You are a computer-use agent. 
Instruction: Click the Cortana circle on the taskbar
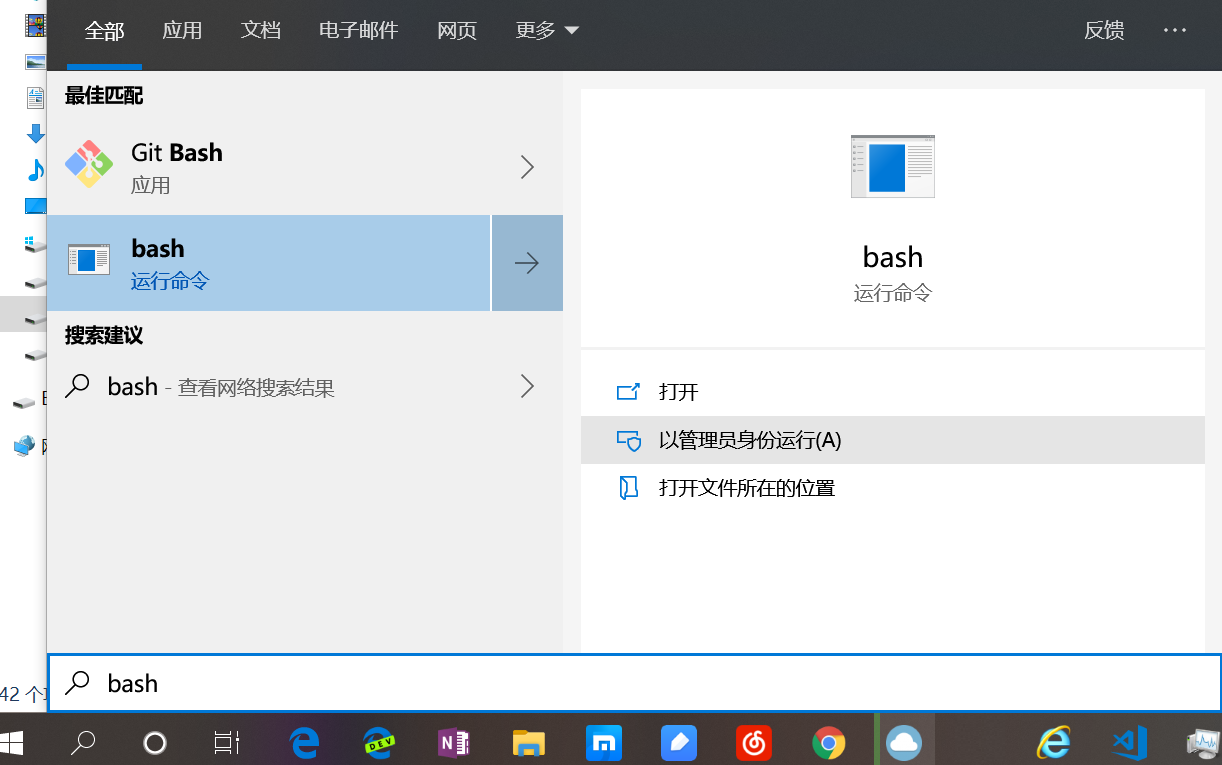155,743
